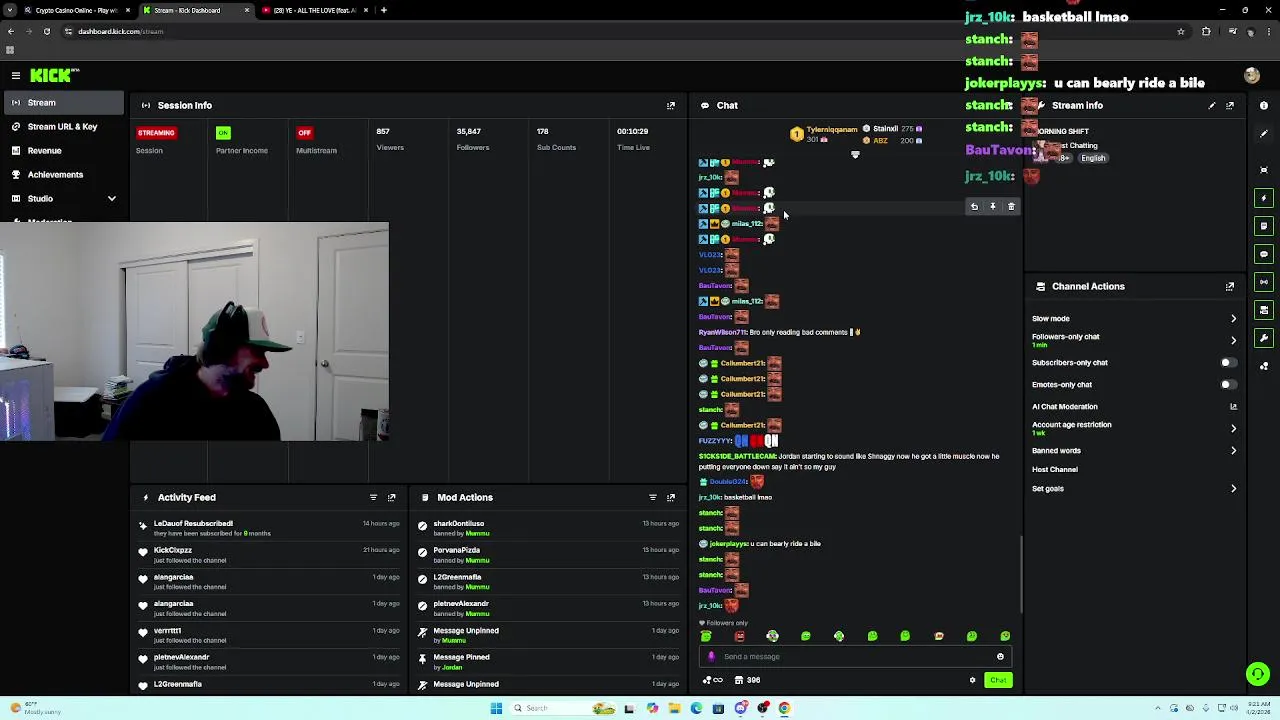Click the profile avatar in the header
This screenshot has height=720, width=1280.
(1251, 75)
